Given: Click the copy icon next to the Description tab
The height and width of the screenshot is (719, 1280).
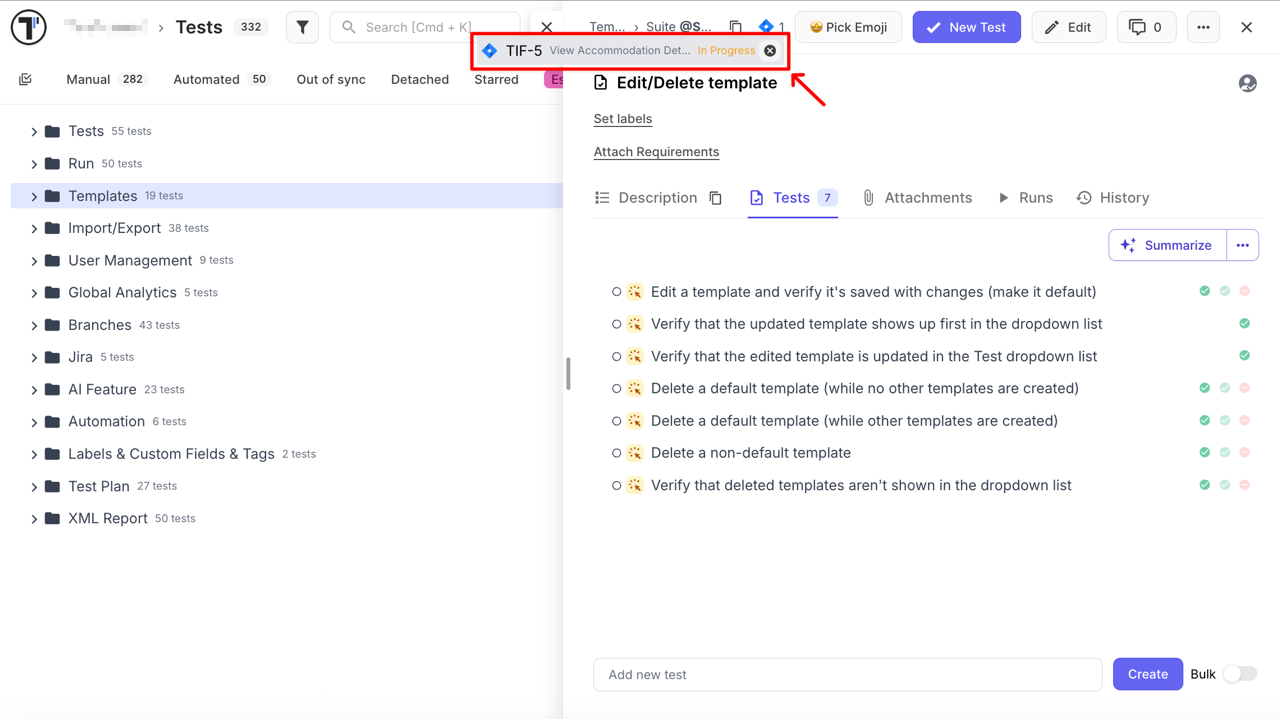Looking at the screenshot, I should pyautogui.click(x=716, y=198).
